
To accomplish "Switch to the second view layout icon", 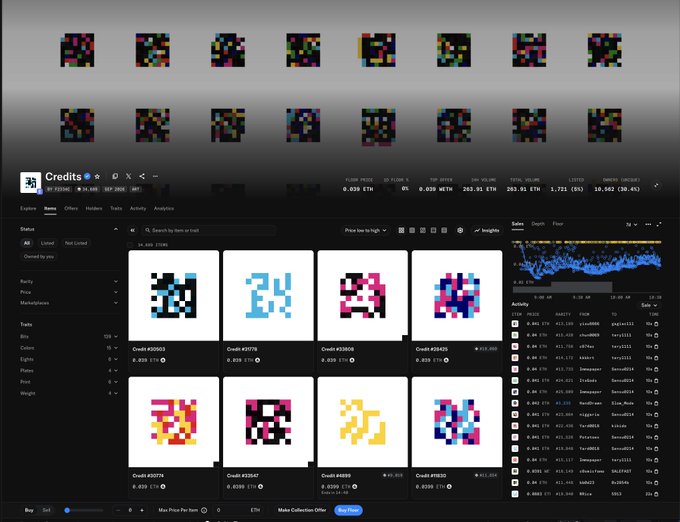I will [x=412, y=230].
